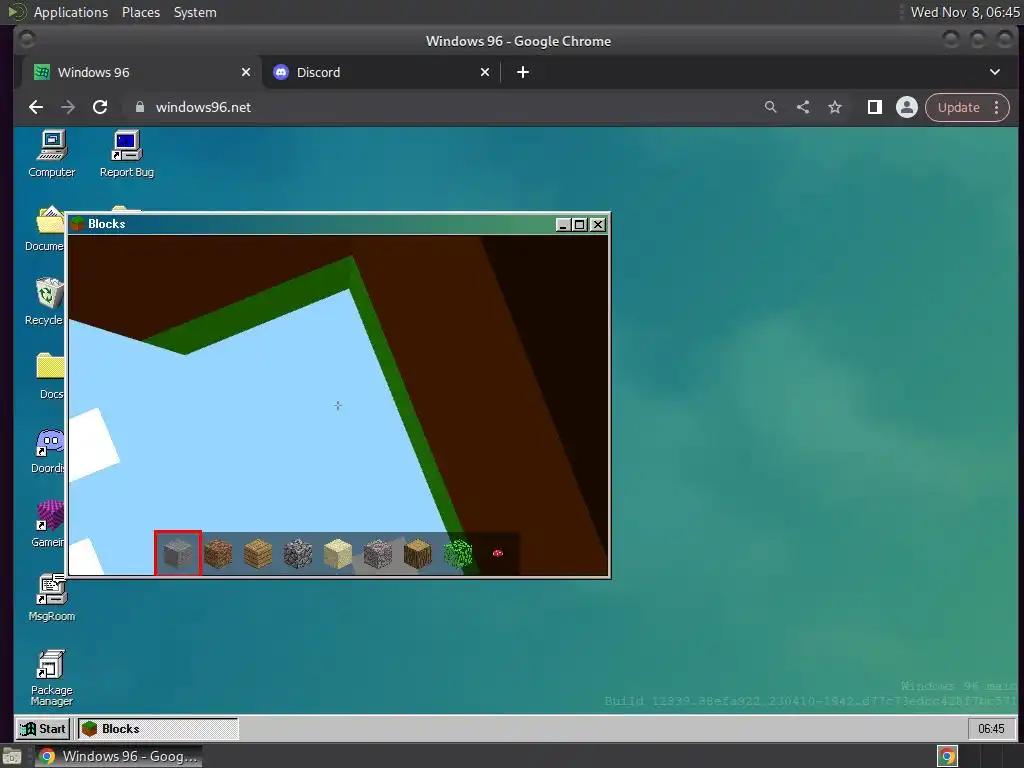Launch the Doordis desktop shortcut

click(48, 451)
